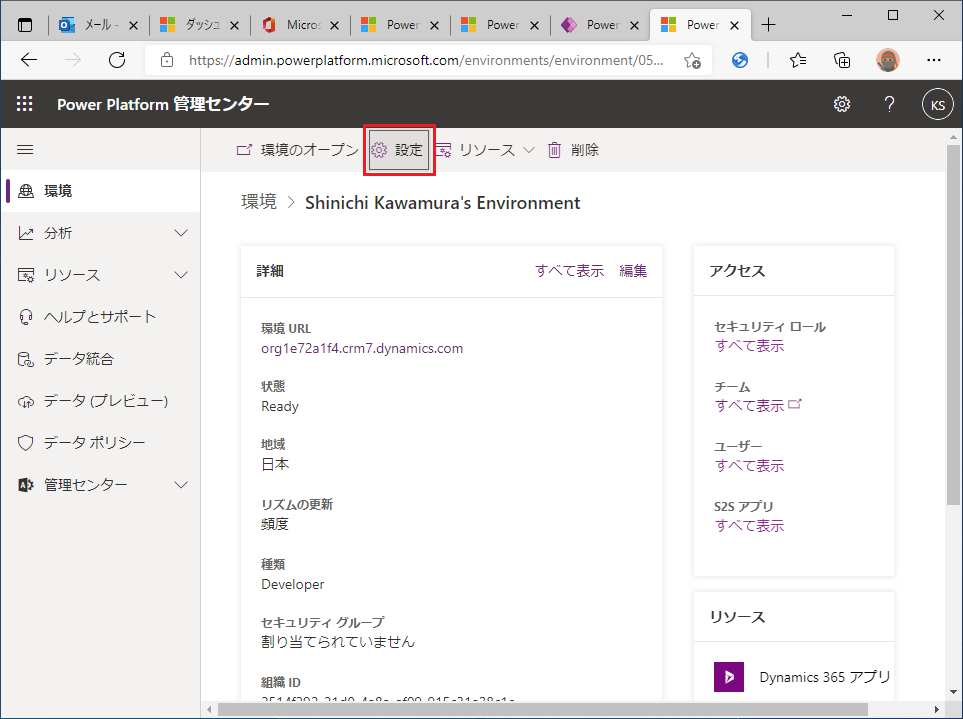
Task: Open the Dynamics 365 アプリ resource
Action: [x=801, y=677]
